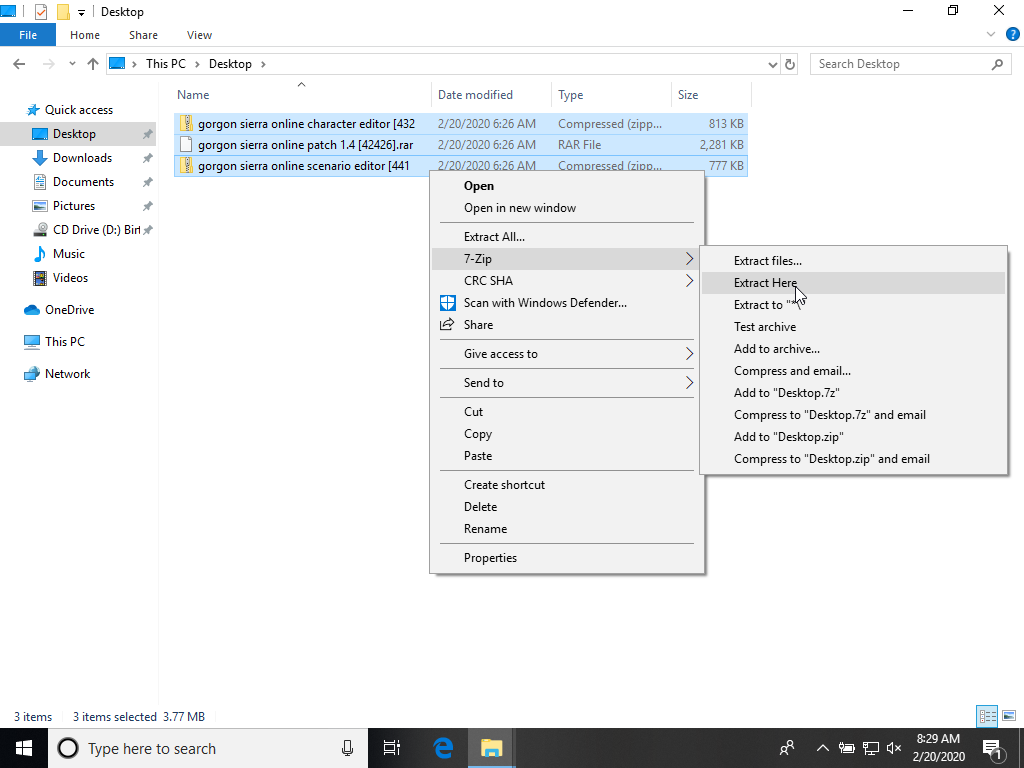
Task: Switch to large icons view toggle
Action: pyautogui.click(x=1007, y=716)
